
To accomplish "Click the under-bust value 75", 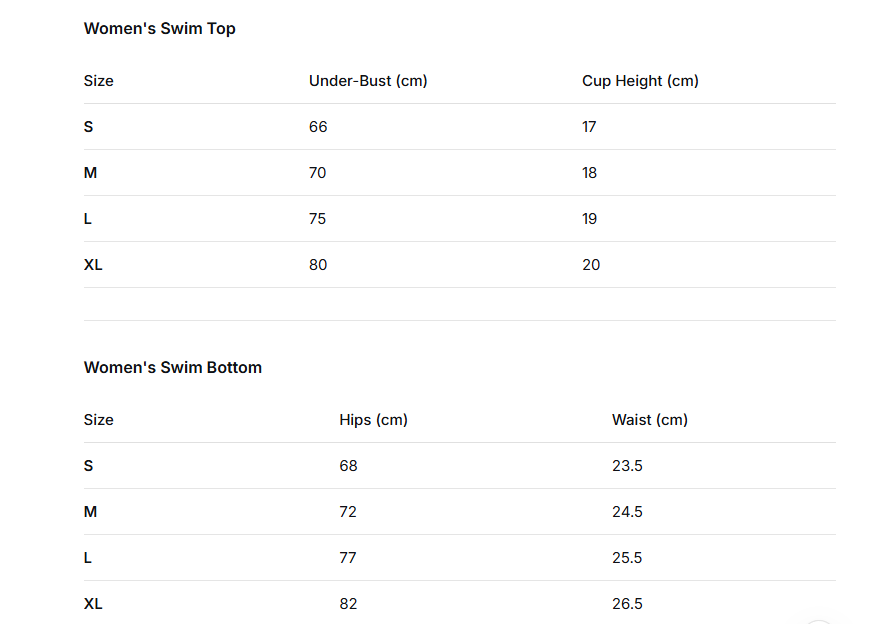I will [x=318, y=219].
